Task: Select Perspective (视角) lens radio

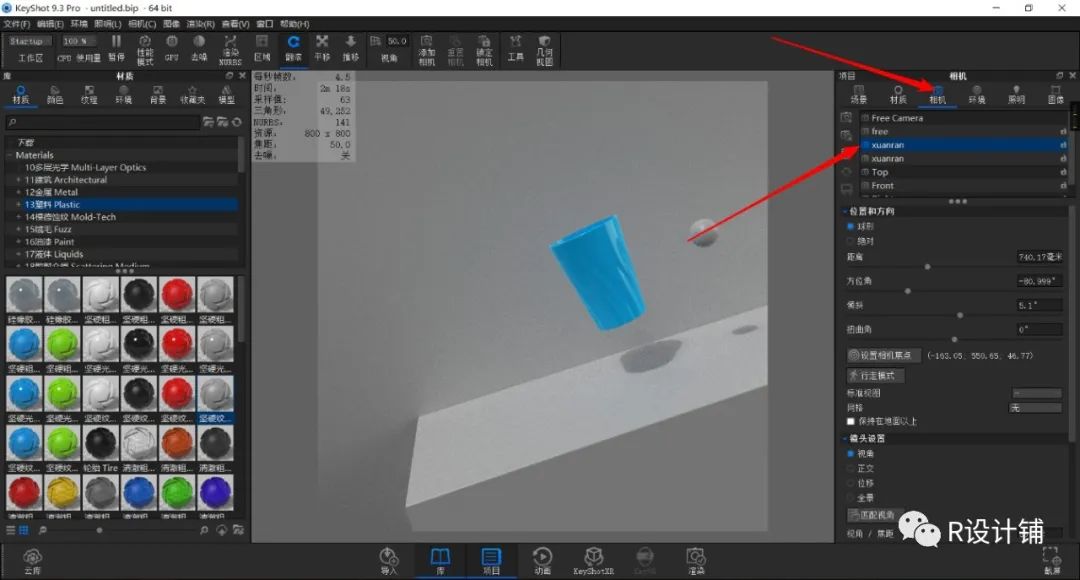Action: click(851, 453)
